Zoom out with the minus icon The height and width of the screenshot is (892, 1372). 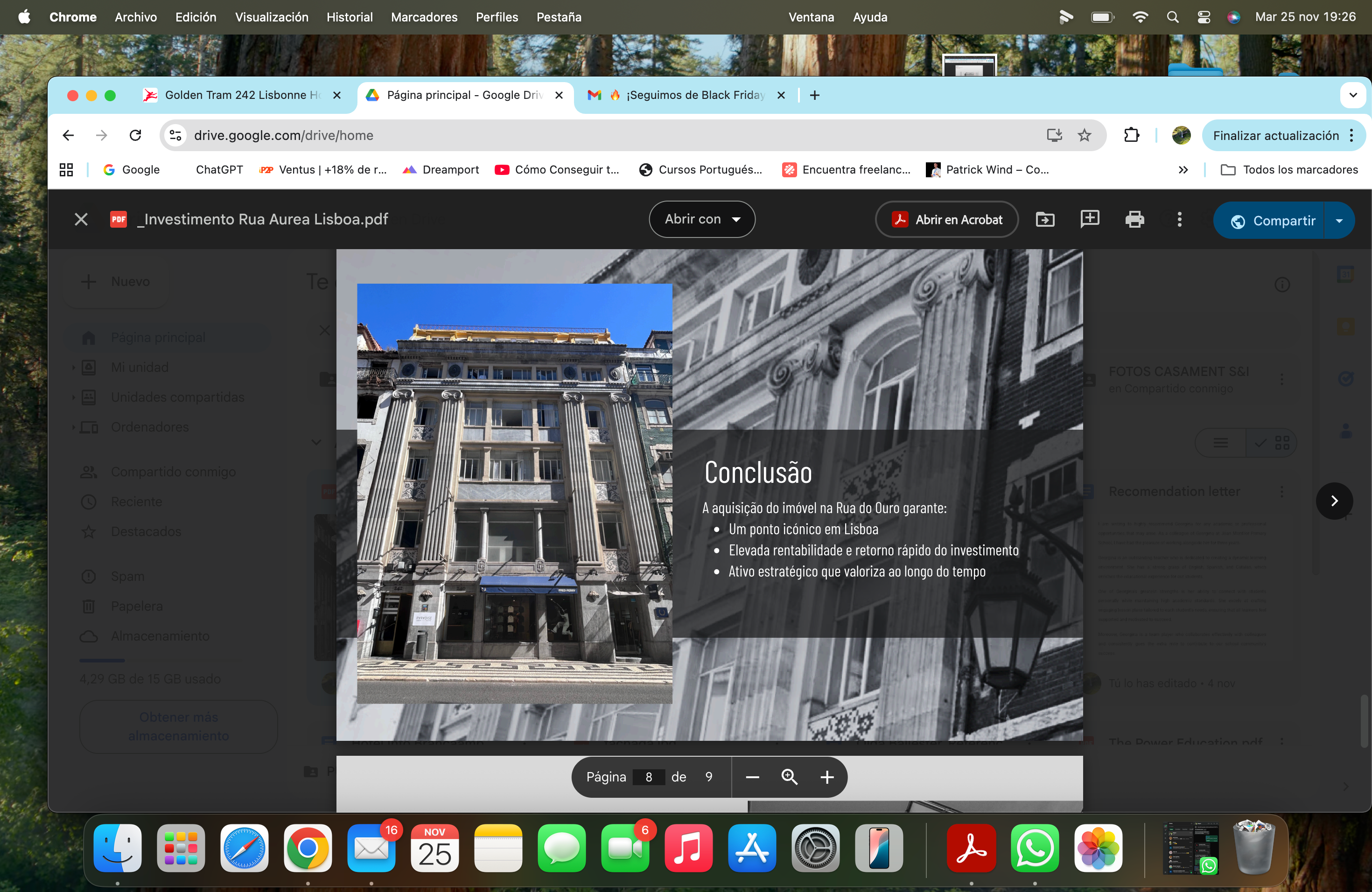752,777
